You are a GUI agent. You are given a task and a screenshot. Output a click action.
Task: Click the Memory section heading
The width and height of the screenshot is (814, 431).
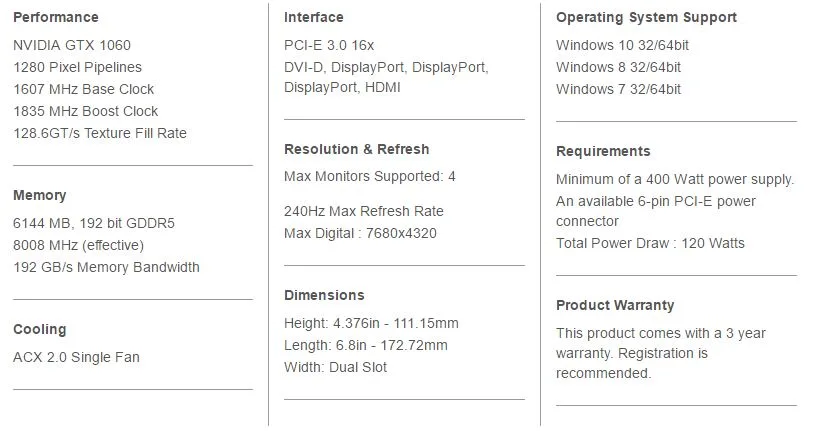(39, 195)
